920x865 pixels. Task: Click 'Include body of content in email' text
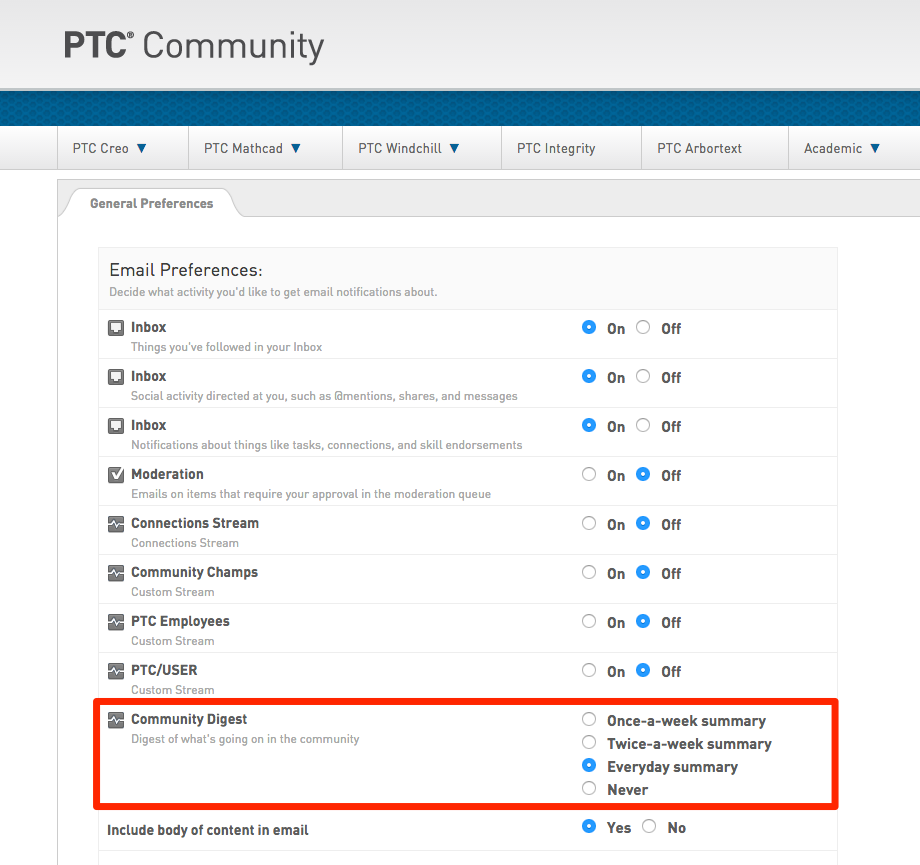207,830
